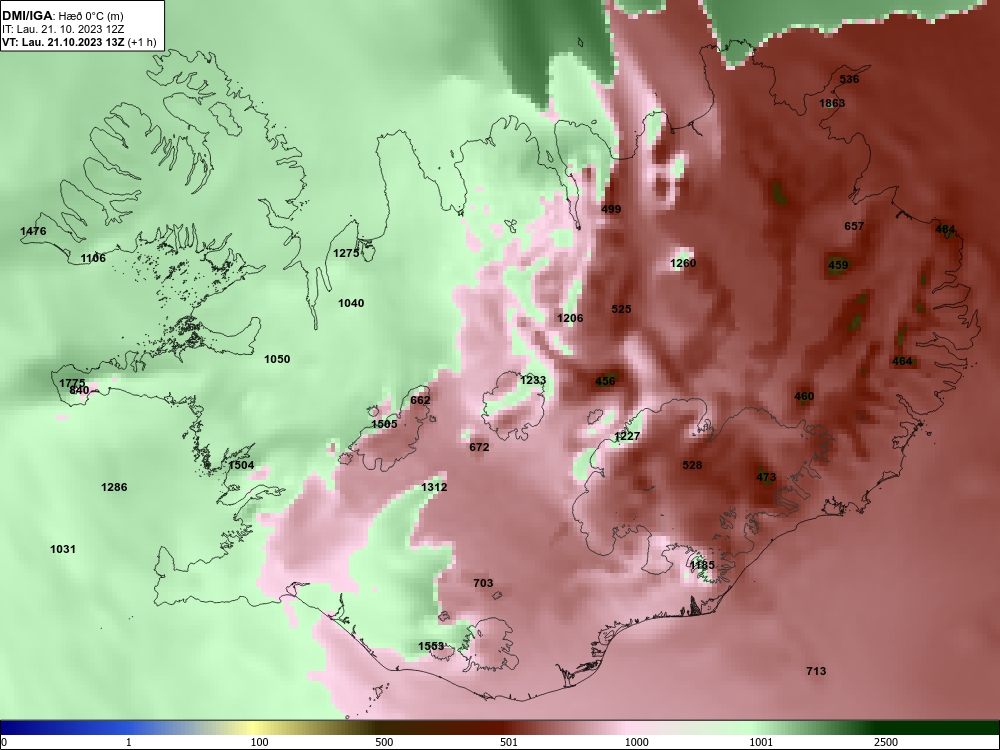
Task: Select the 703 map value
Action: [x=483, y=583]
